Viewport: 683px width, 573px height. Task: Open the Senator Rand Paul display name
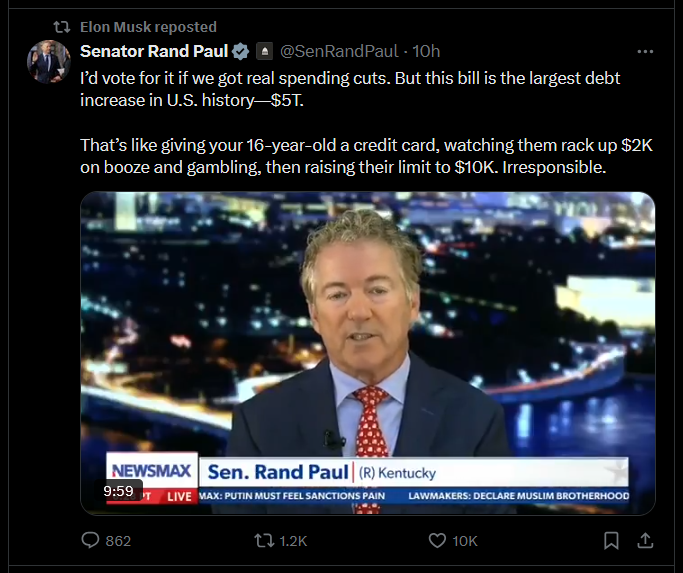coord(154,51)
